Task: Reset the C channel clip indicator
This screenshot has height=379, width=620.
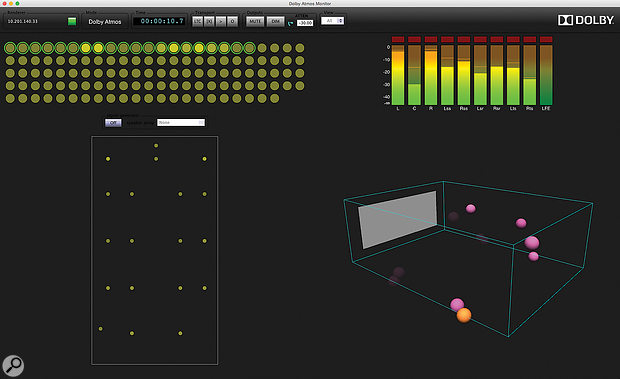Action: 414,39
